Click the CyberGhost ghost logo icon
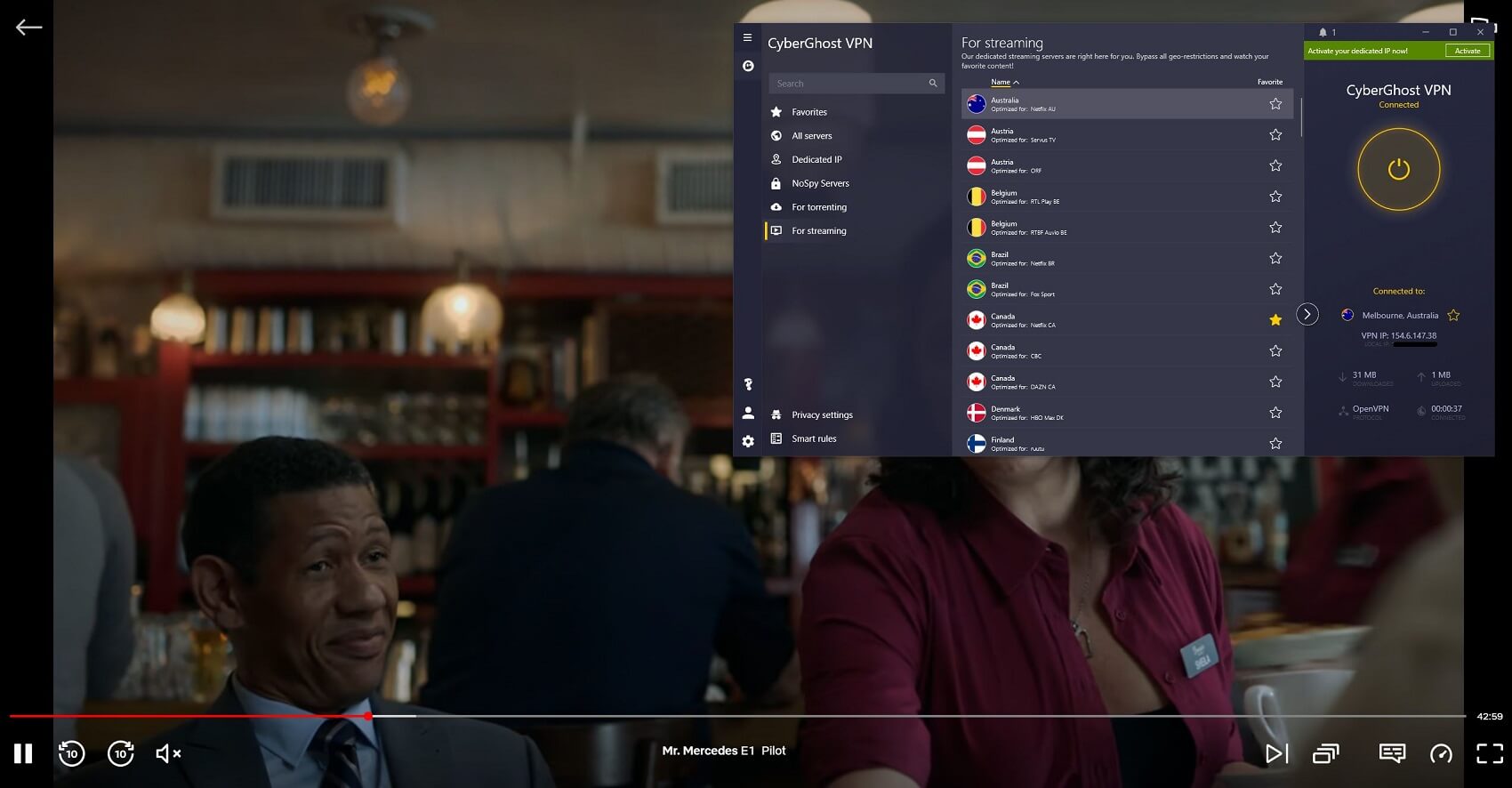Viewport: 1512px width, 788px height. (748, 66)
